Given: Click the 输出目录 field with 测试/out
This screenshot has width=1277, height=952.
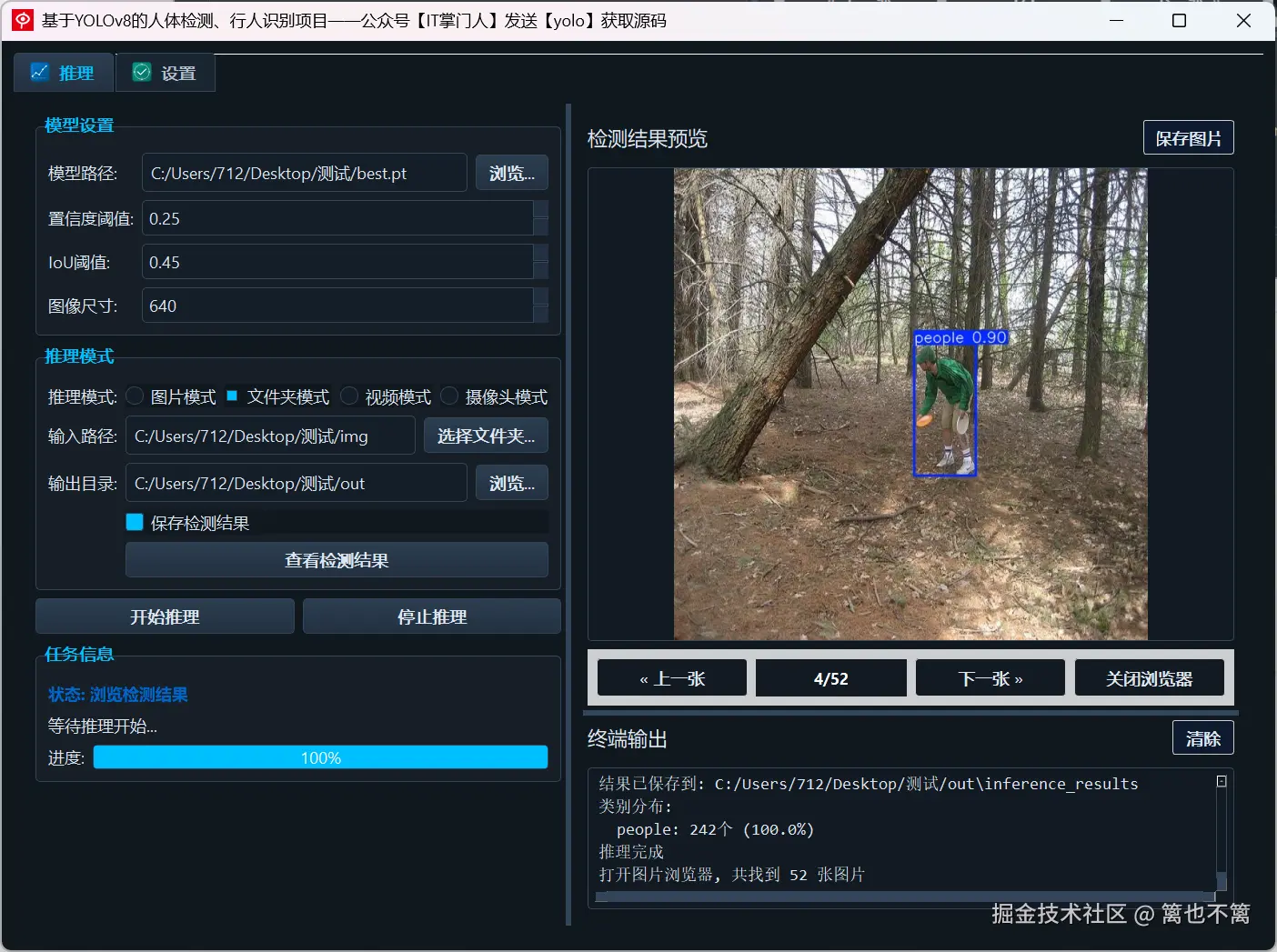Looking at the screenshot, I should [296, 483].
